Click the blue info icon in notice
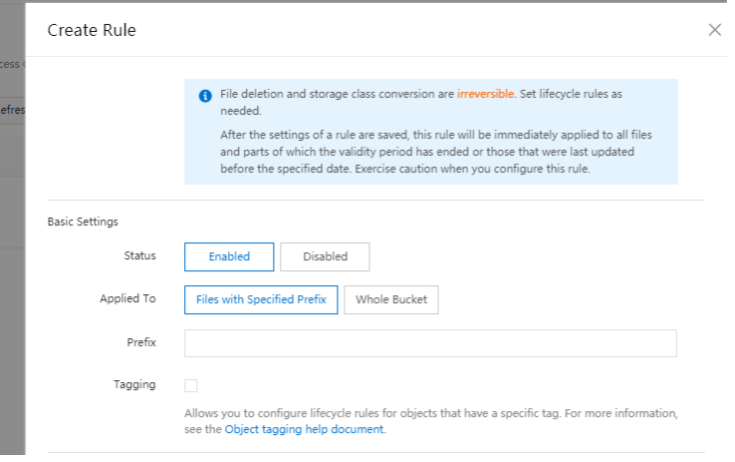This screenshot has height=462, width=735. pyautogui.click(x=205, y=96)
